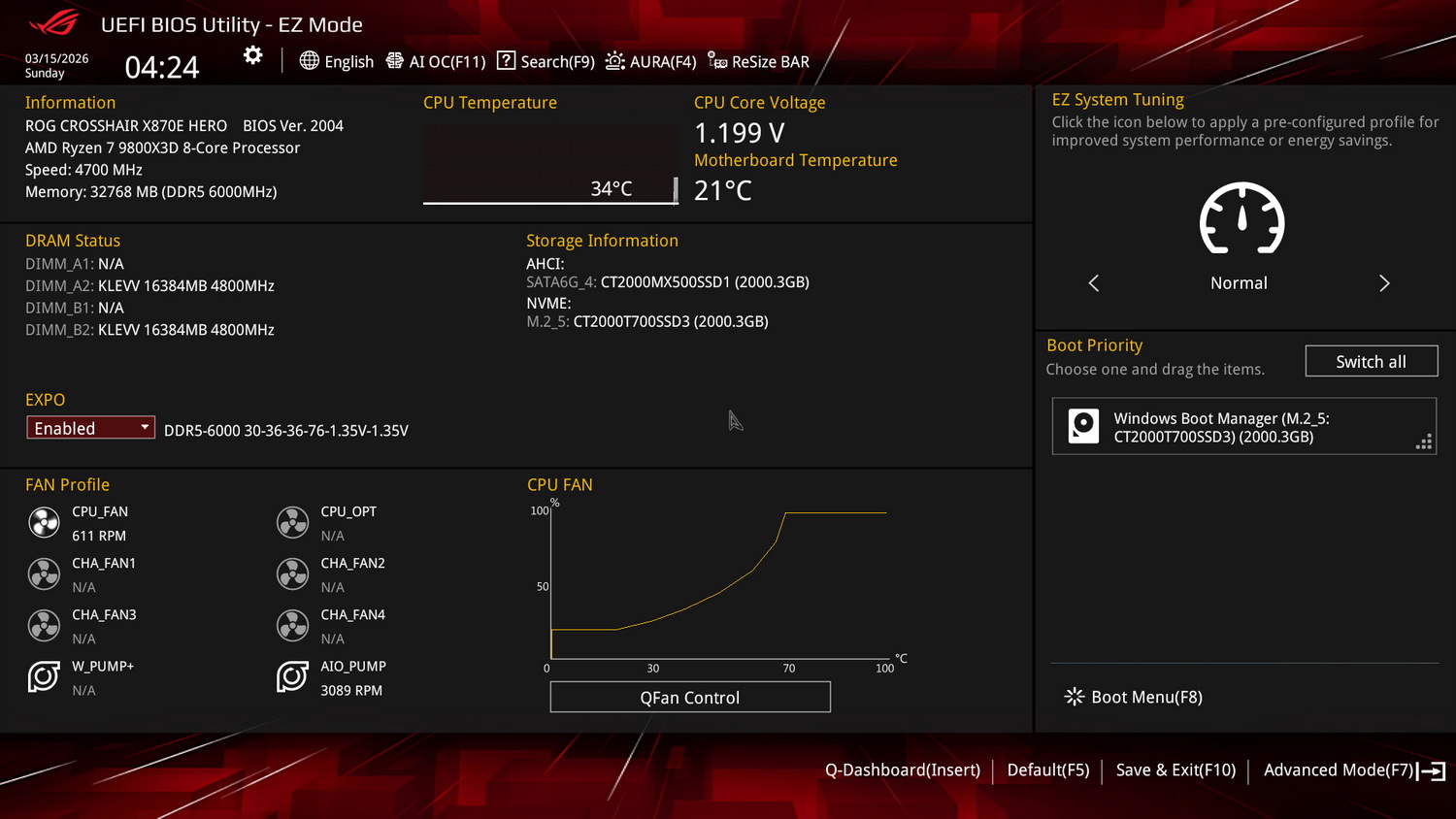This screenshot has width=1456, height=819.
Task: Open the EXPO dropdown set to Enabled
Action: tap(90, 428)
